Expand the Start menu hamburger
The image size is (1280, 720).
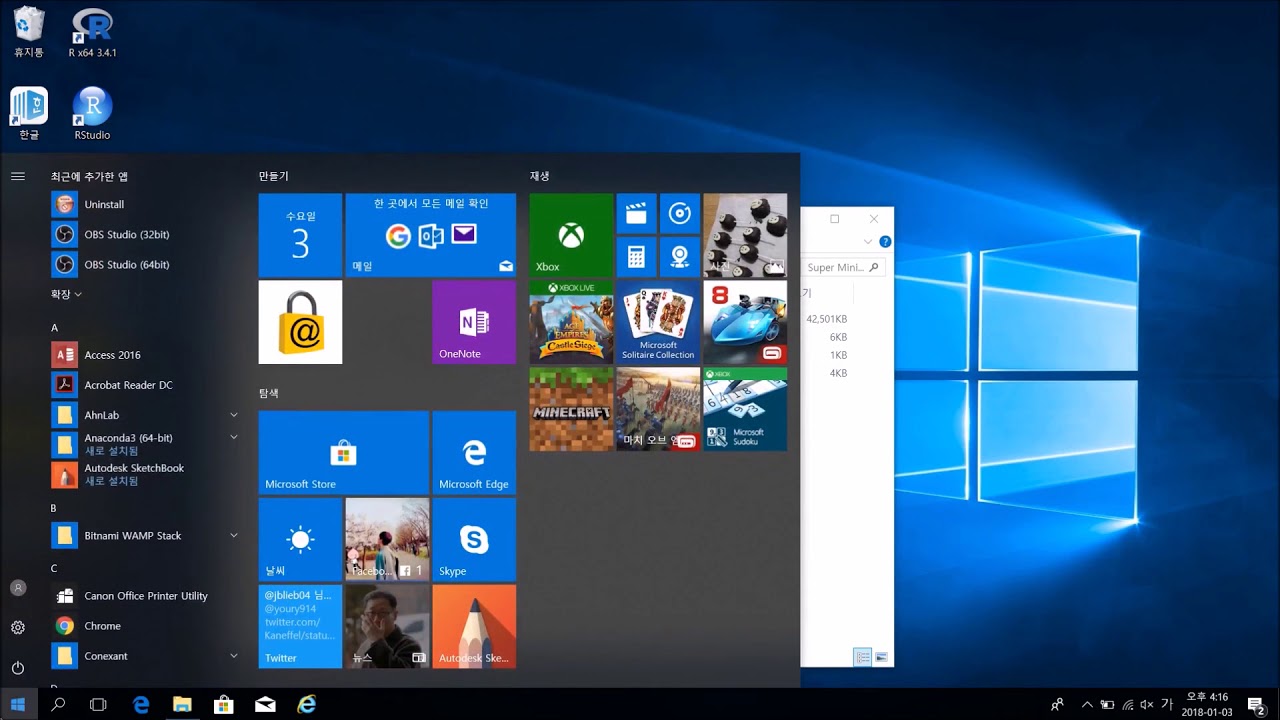coord(17,176)
